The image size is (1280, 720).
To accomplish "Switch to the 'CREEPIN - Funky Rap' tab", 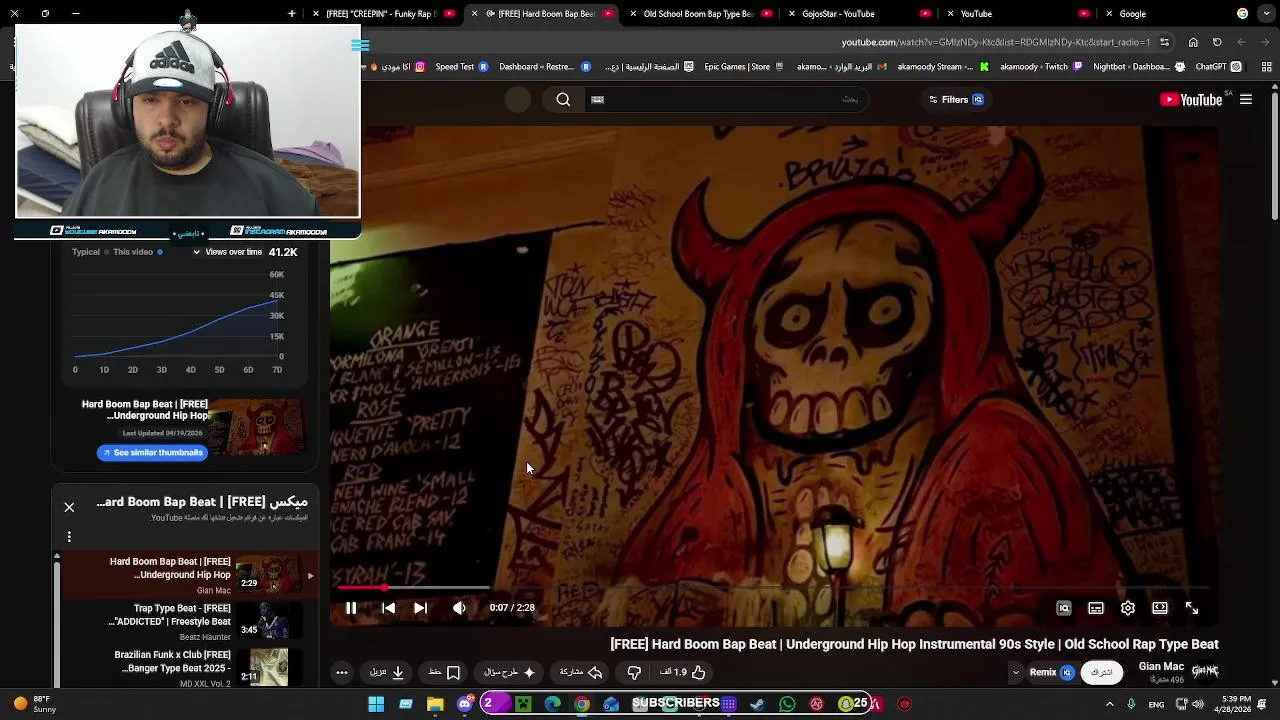I will pos(384,14).
